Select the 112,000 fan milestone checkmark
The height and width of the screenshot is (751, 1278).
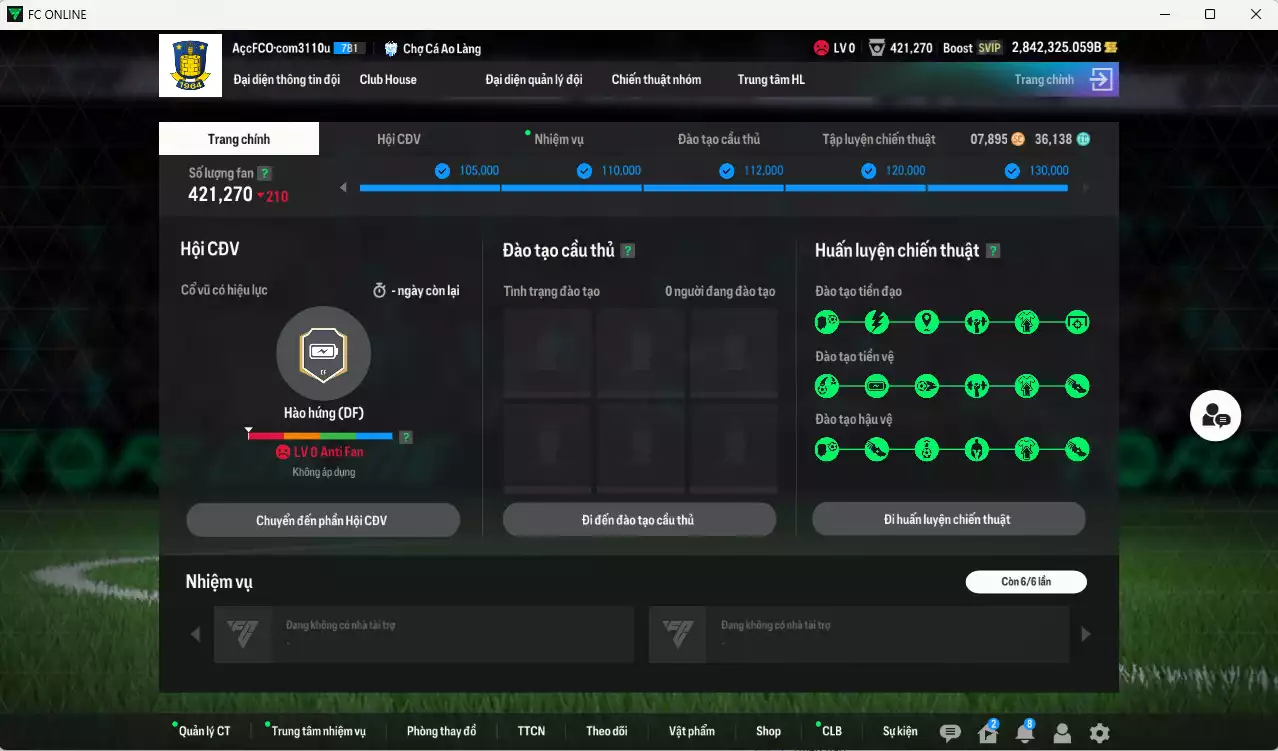coord(727,171)
